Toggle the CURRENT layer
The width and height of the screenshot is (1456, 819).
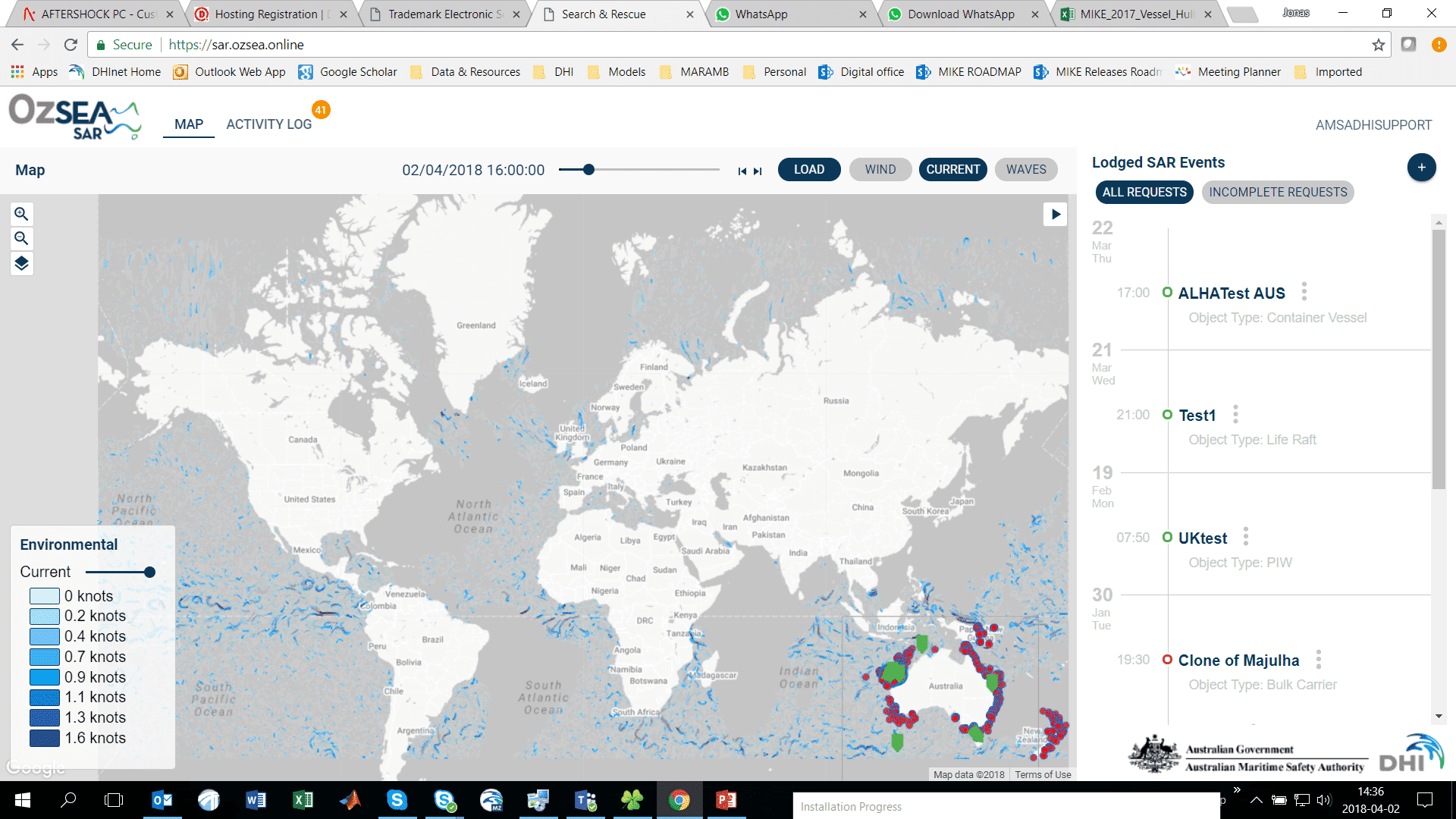coord(952,170)
